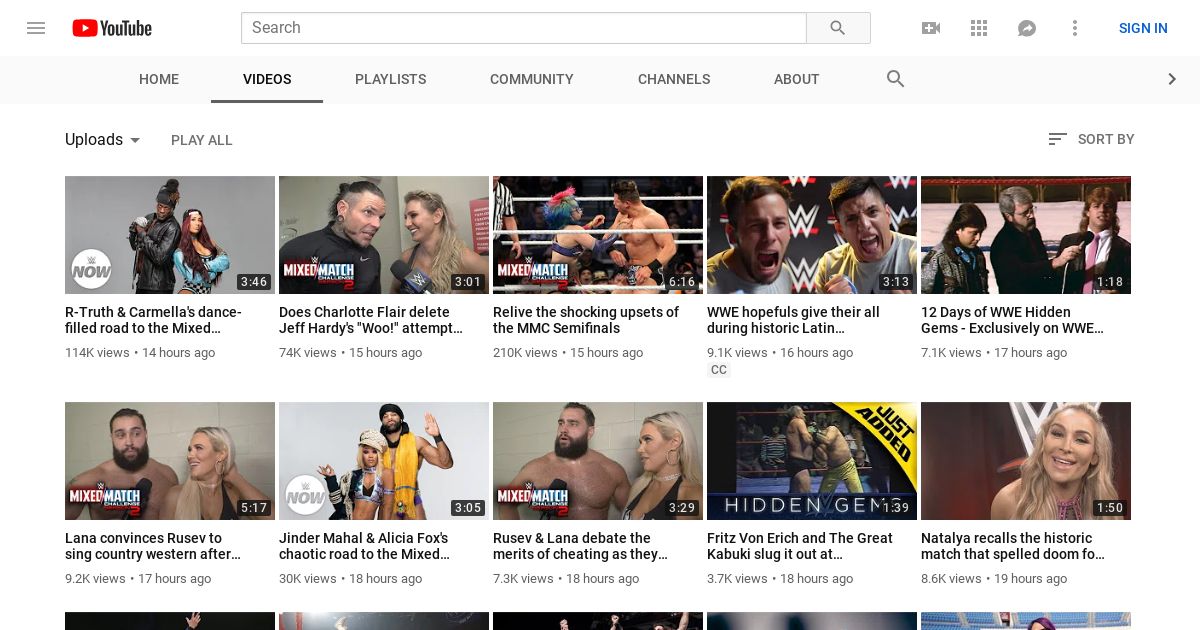
Task: Go to YouTube home via logo
Action: pos(112,28)
